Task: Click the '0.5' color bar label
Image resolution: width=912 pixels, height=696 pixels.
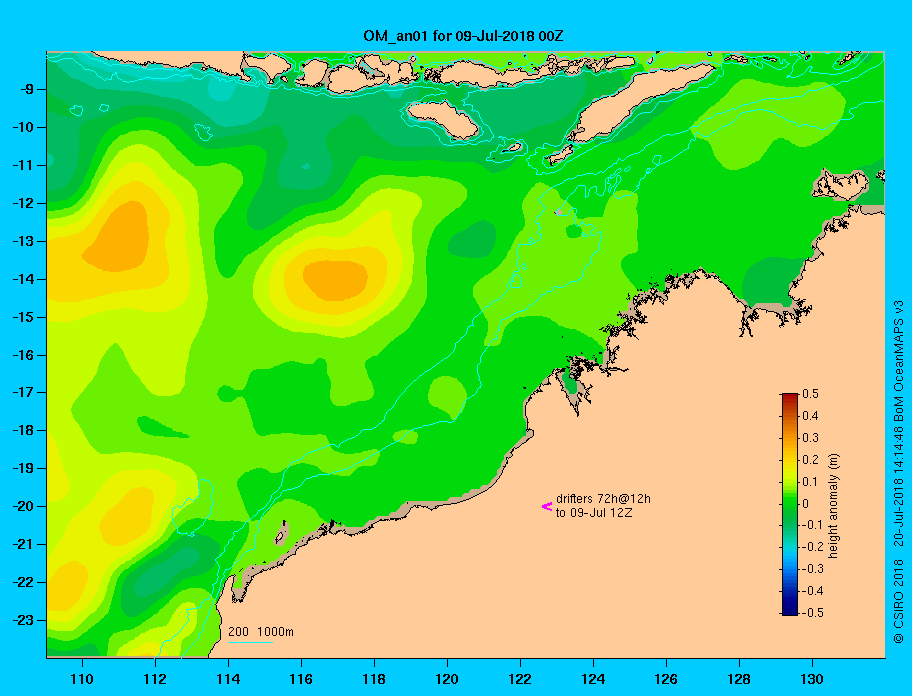Action: point(810,394)
